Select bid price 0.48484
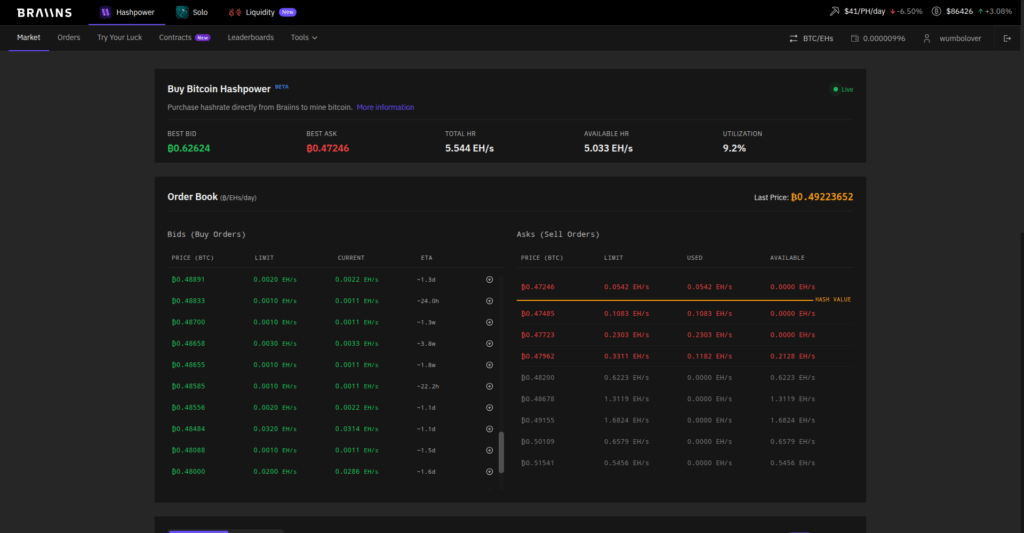 [x=188, y=429]
